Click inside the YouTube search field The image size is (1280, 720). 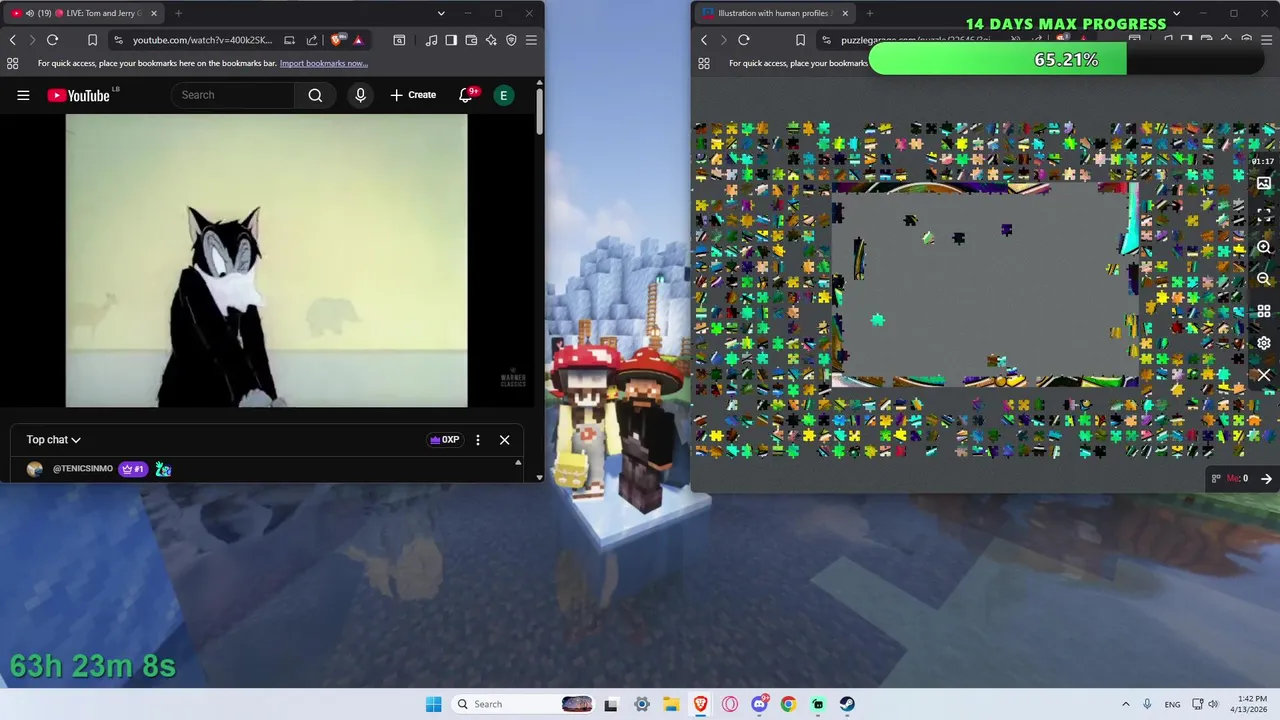click(233, 95)
